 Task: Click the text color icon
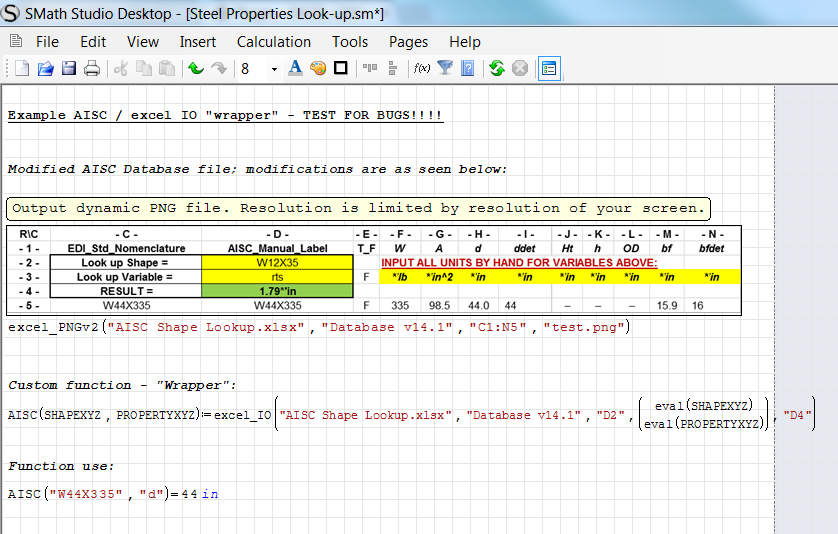pyautogui.click(x=295, y=68)
